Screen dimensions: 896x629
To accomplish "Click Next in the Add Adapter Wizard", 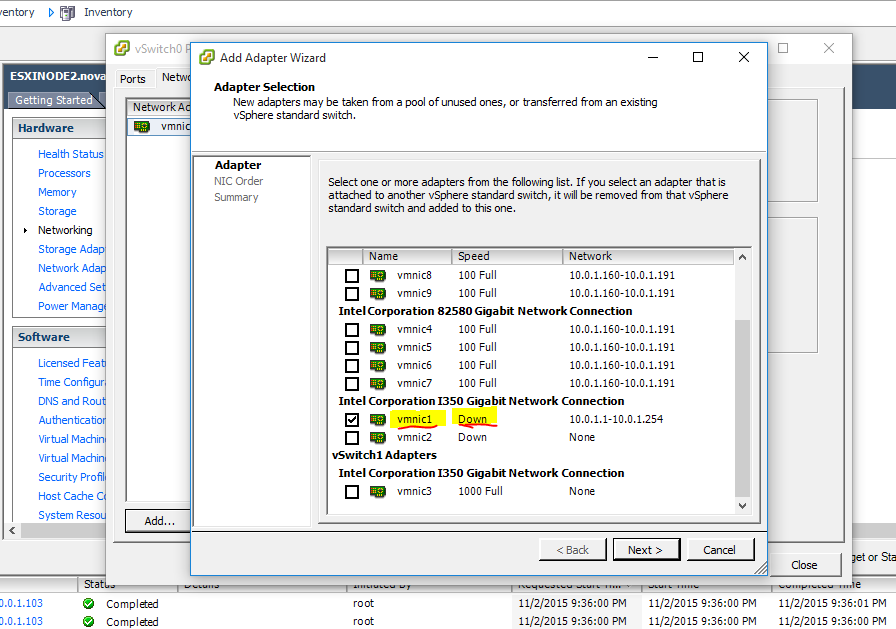I will pos(646,550).
